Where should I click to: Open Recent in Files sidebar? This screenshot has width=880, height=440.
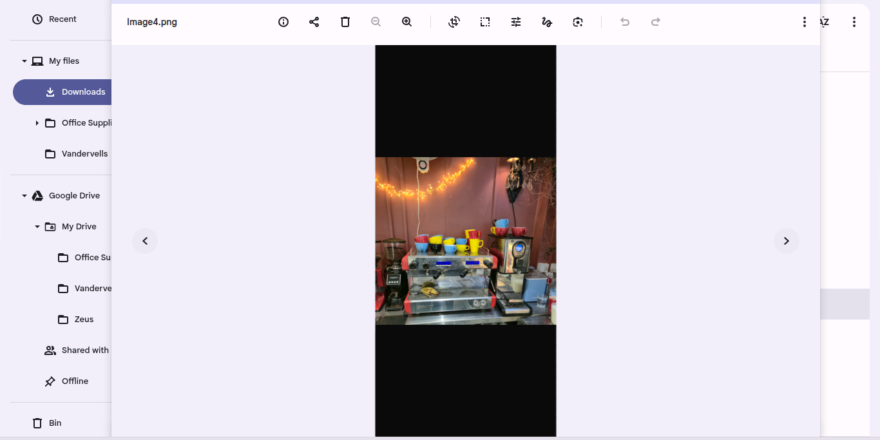pyautogui.click(x=61, y=19)
